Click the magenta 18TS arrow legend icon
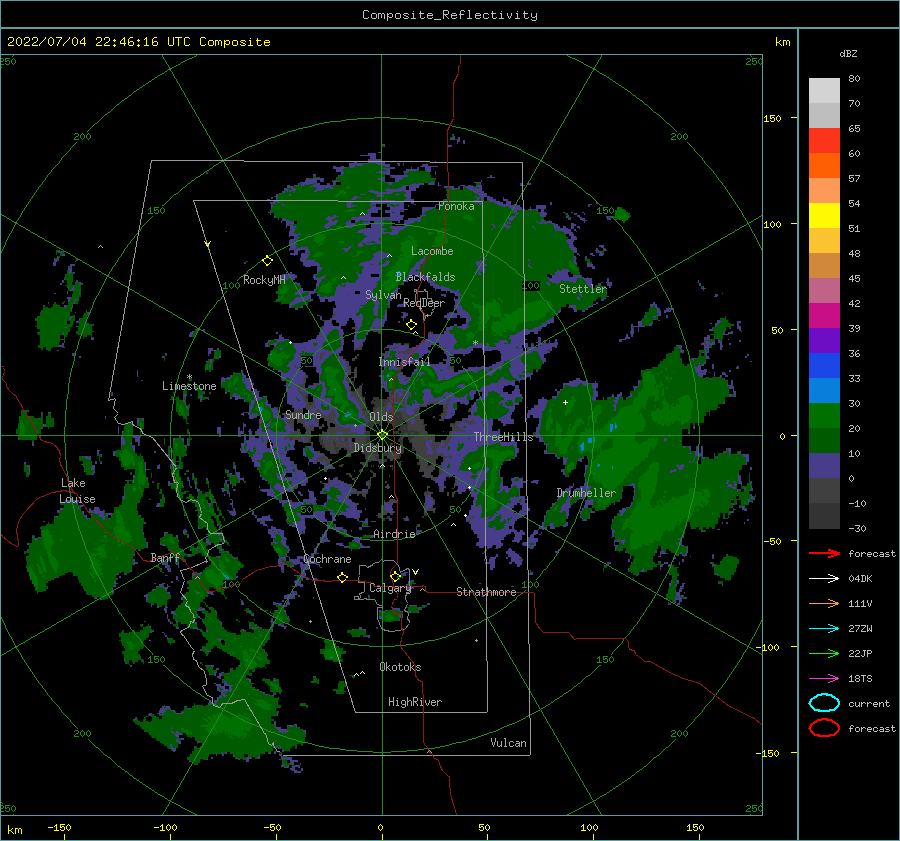The height and width of the screenshot is (841, 900). click(x=824, y=678)
